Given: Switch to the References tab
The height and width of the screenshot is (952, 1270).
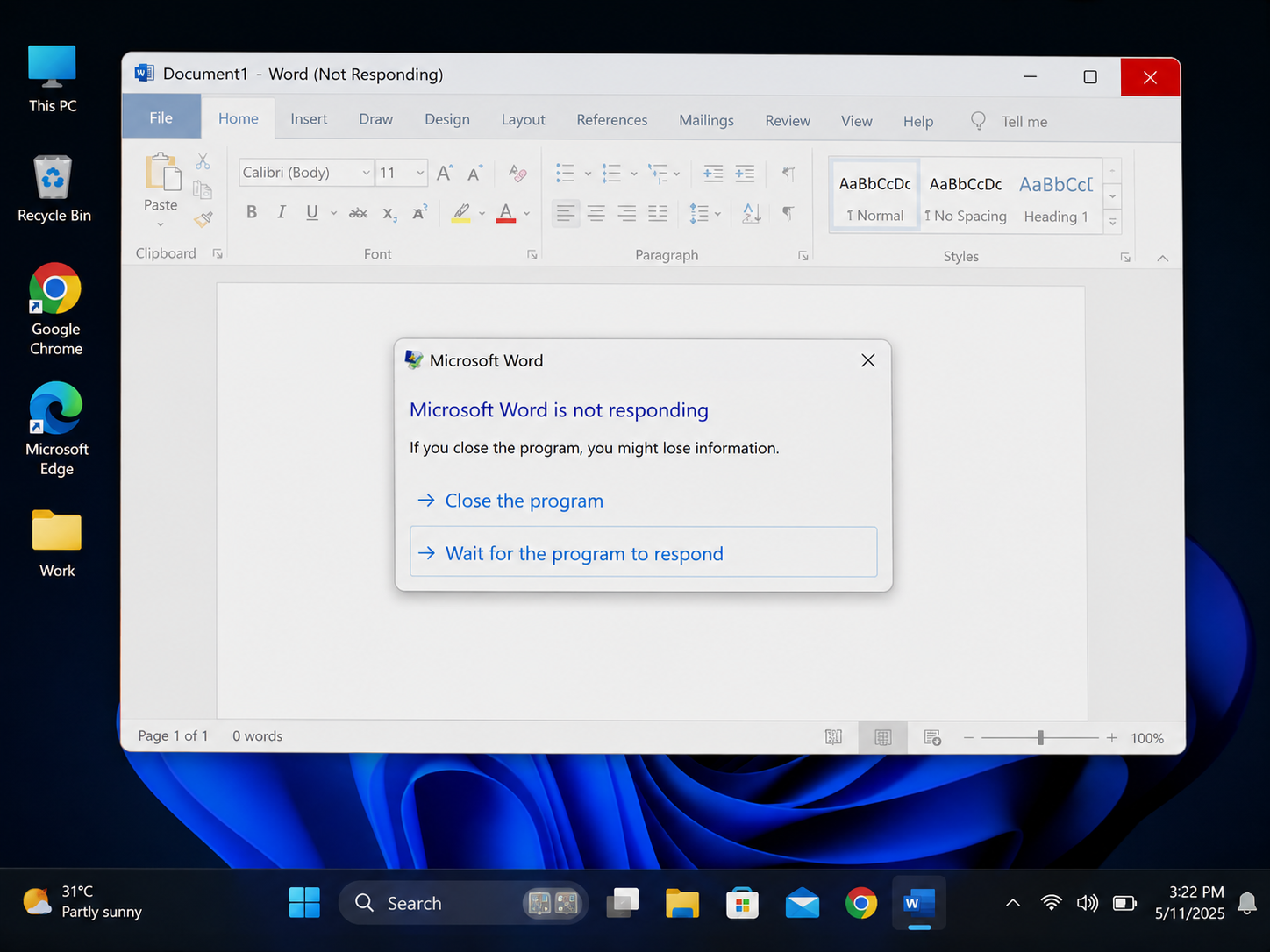Looking at the screenshot, I should pos(612,120).
